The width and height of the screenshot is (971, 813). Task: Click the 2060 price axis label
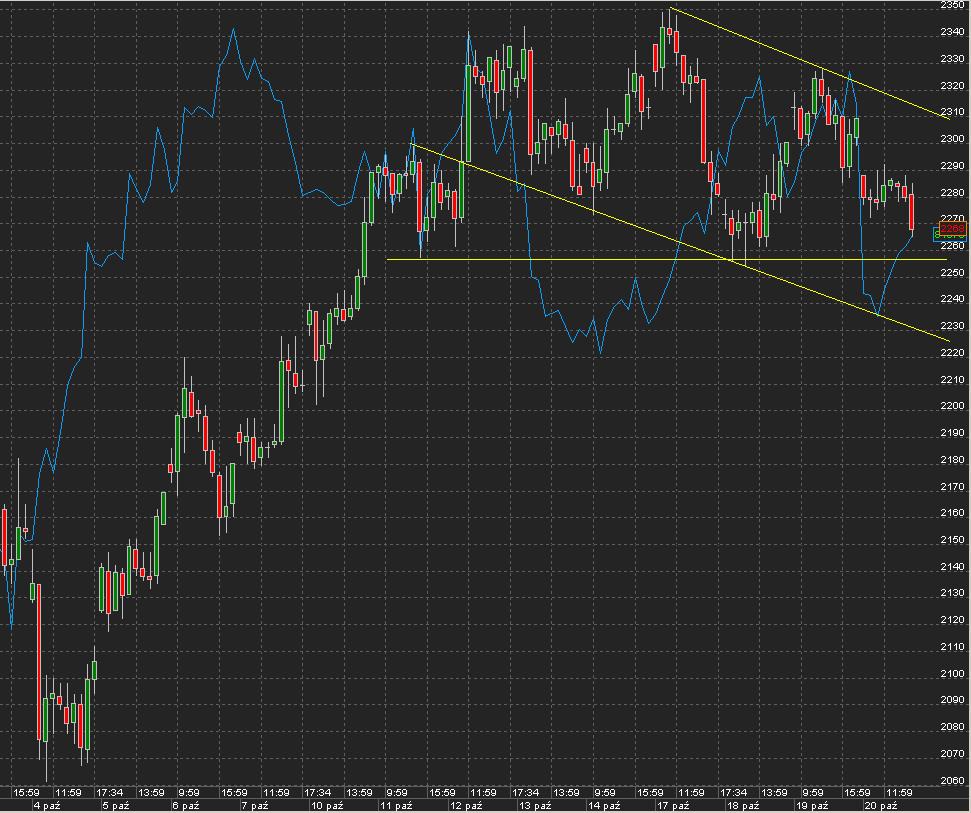[x=952, y=781]
